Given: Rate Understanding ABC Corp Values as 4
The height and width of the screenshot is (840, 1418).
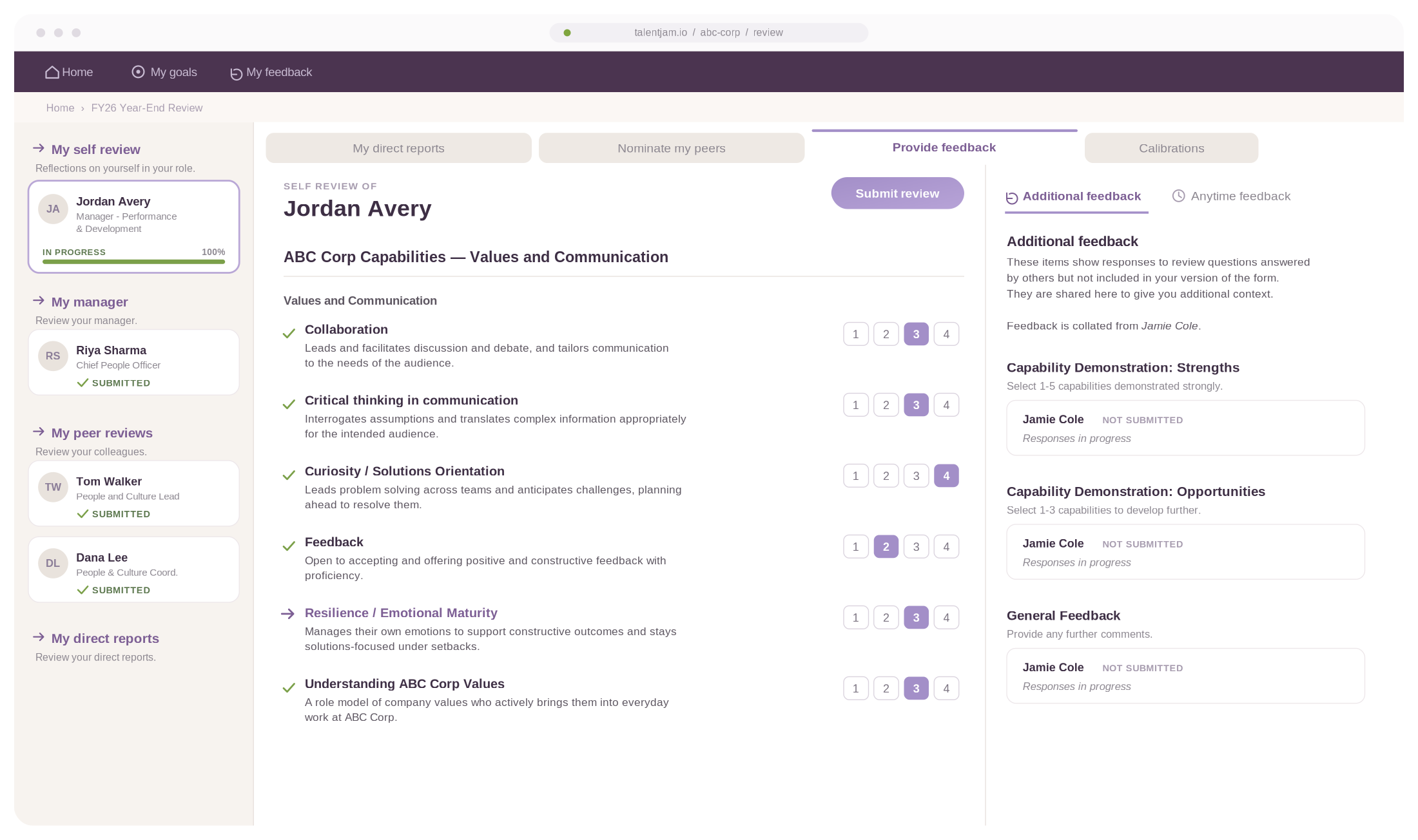Looking at the screenshot, I should pos(946,689).
